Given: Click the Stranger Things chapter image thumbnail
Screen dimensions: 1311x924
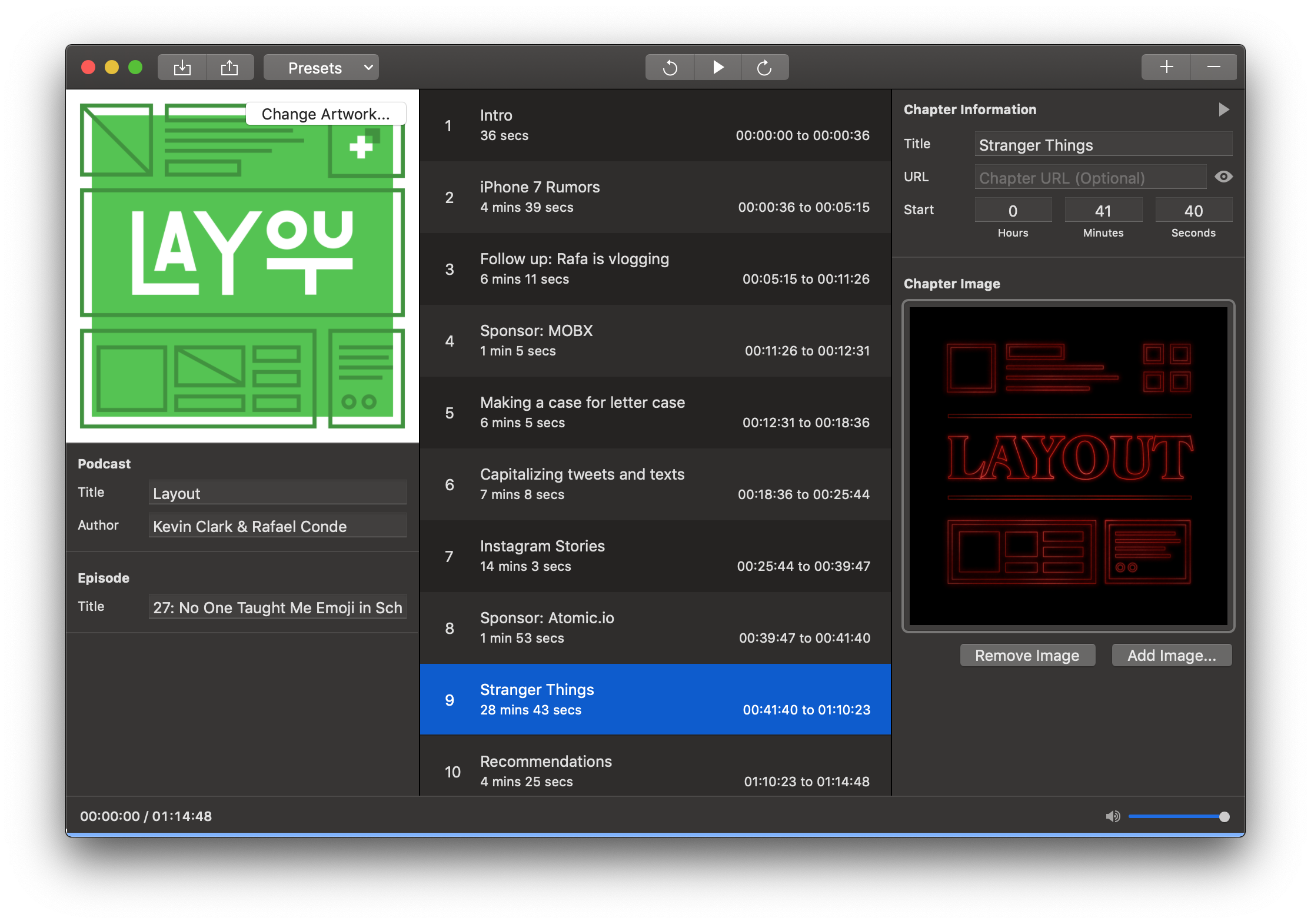Looking at the screenshot, I should [1068, 466].
